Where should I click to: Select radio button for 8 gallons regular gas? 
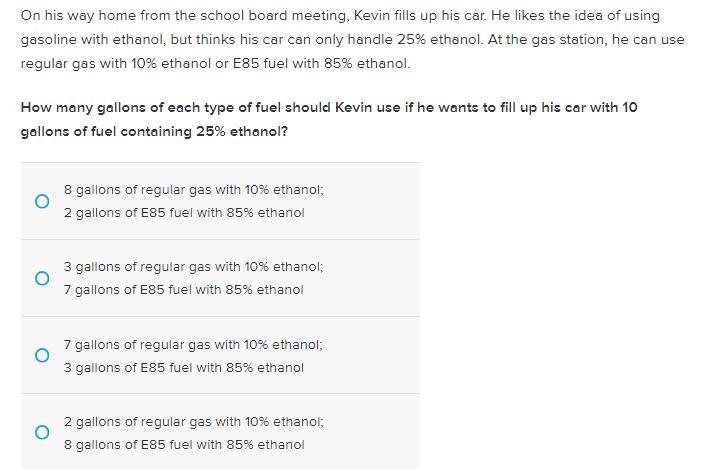(x=42, y=201)
